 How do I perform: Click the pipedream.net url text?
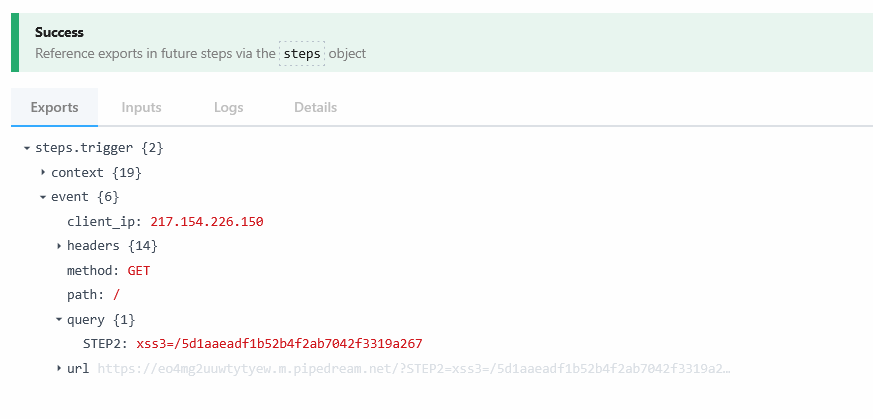413,368
